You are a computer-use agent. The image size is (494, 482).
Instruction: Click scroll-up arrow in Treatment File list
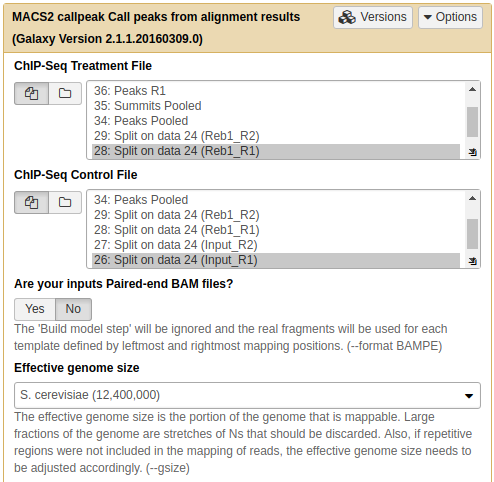pos(472,89)
